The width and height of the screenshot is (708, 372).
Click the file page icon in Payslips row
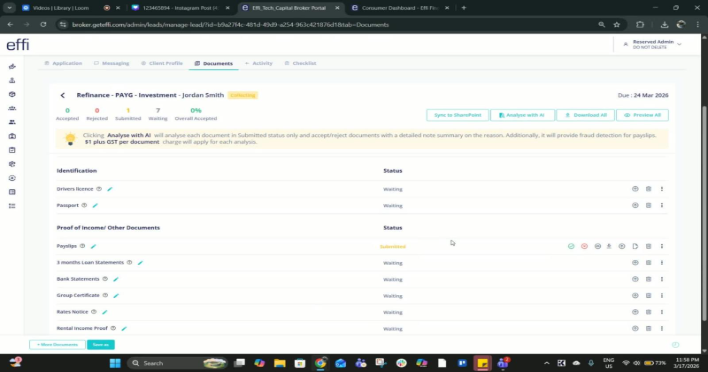635,246
